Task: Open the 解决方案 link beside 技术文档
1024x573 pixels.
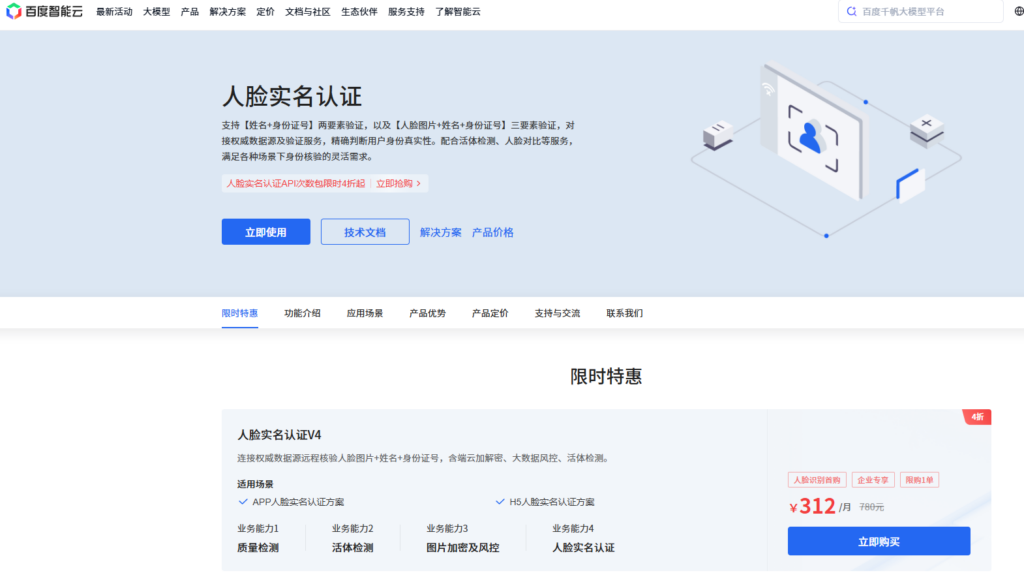Action: click(441, 233)
